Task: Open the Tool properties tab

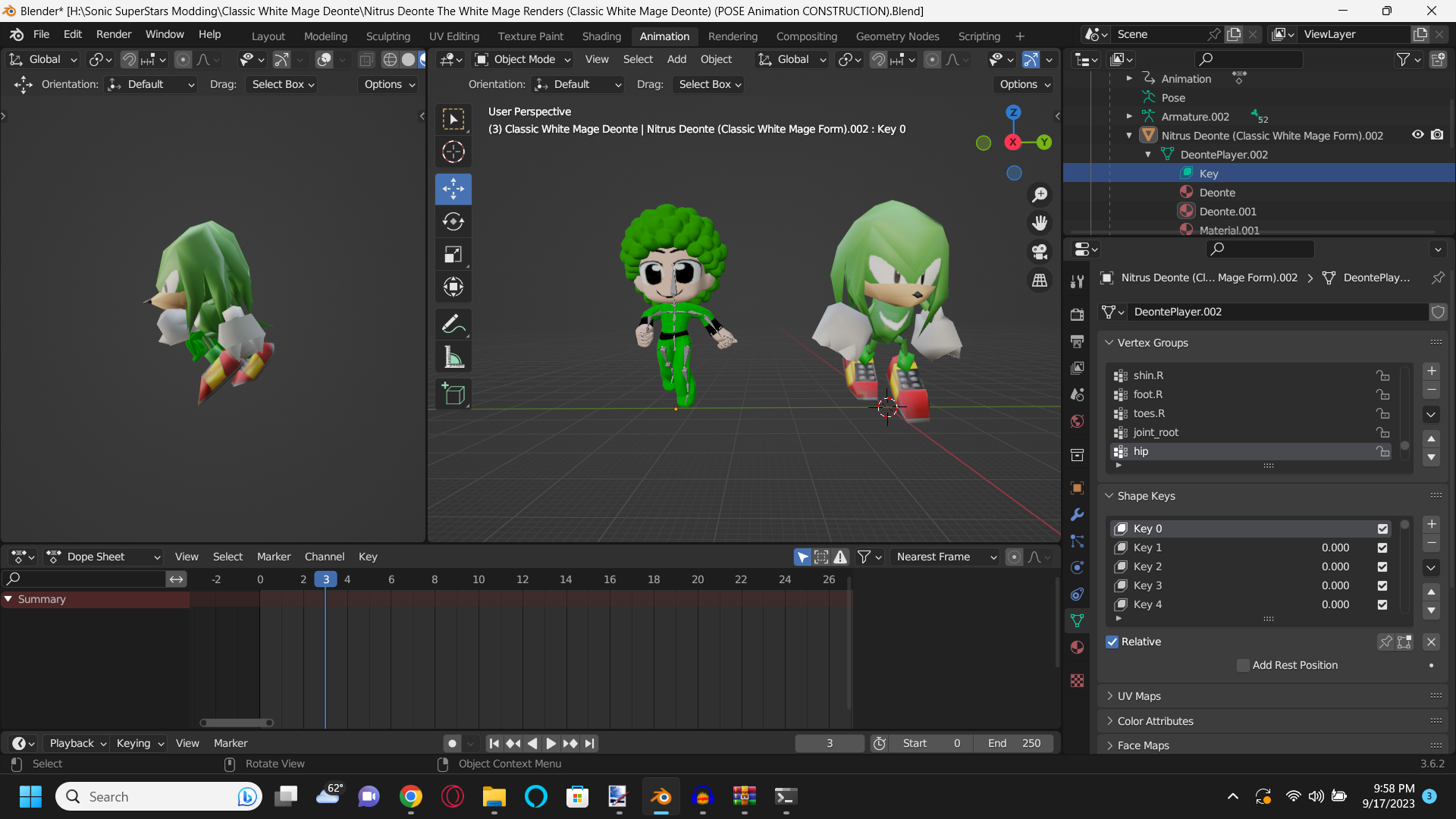Action: click(x=1077, y=281)
